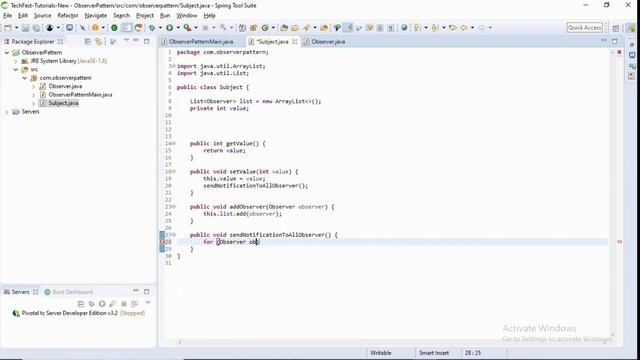
Task: Start the server in Servers view
Action: 102,304
